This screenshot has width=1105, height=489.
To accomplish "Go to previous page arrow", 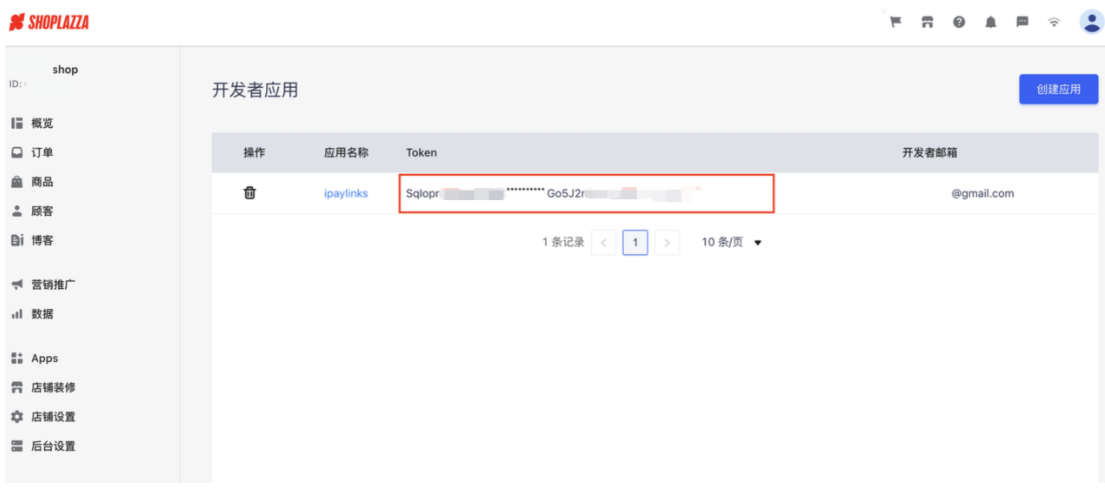I will 603,242.
